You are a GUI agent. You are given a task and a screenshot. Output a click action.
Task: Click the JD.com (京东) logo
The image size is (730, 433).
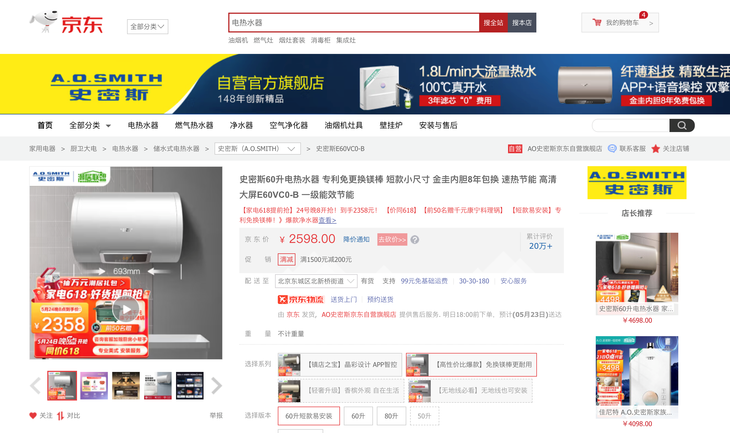point(66,23)
